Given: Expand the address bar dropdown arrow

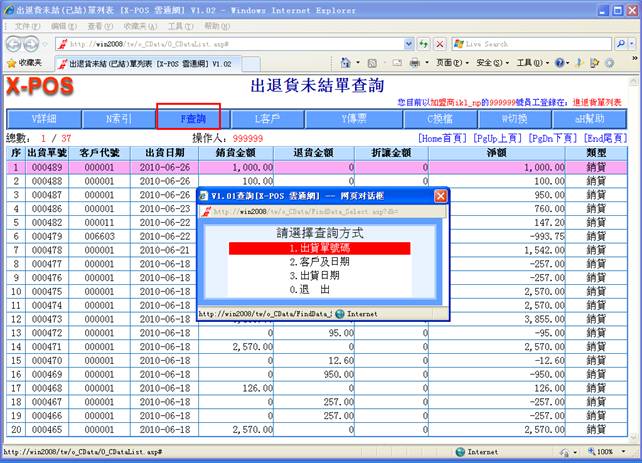Looking at the screenshot, I should click(x=407, y=45).
